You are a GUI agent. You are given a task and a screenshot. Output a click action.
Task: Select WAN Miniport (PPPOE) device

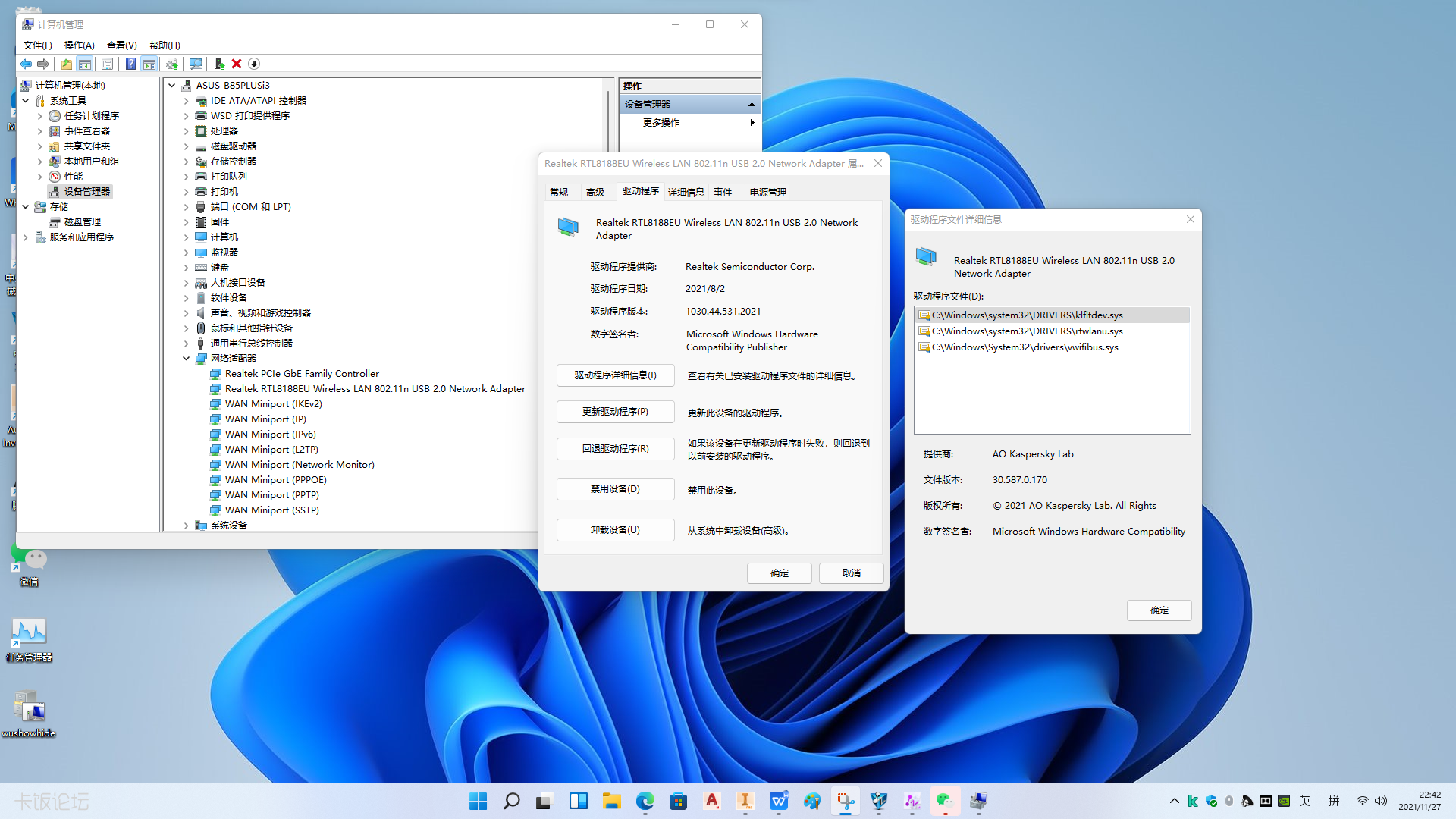point(276,480)
